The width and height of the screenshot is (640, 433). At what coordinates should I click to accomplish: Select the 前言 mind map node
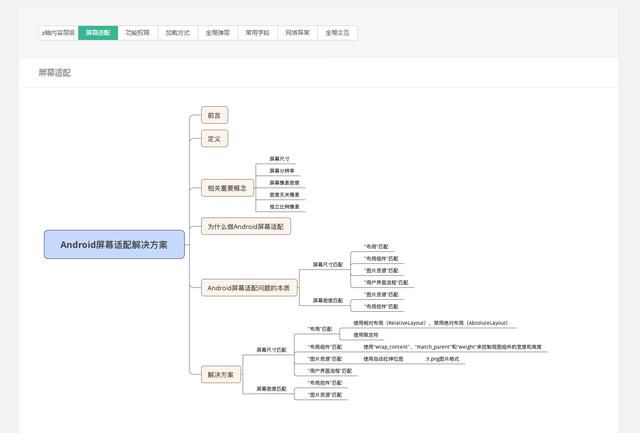pyautogui.click(x=214, y=115)
